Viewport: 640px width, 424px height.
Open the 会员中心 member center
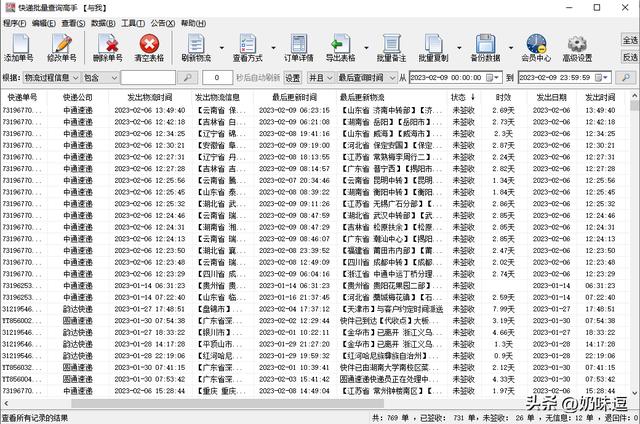(536, 48)
